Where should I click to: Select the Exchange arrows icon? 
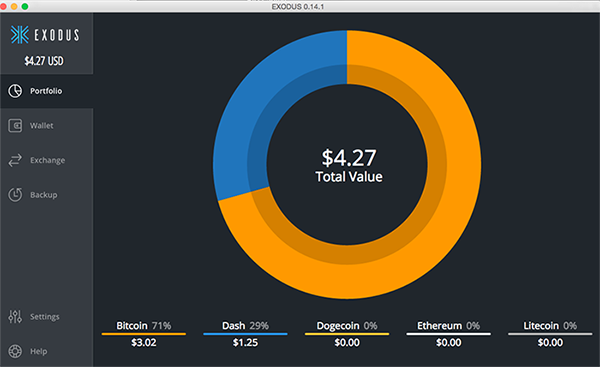coord(15,160)
